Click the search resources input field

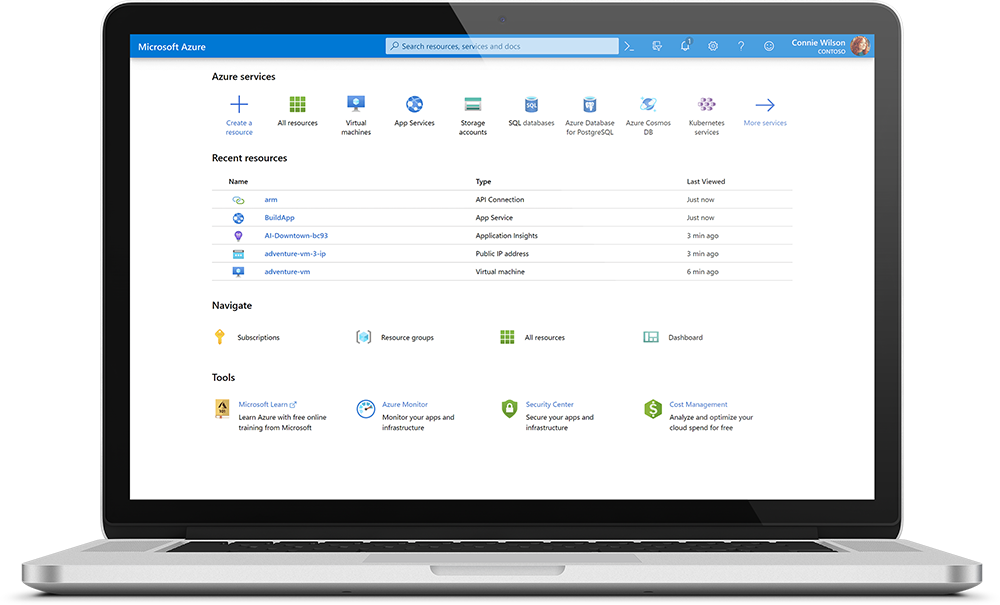pyautogui.click(x=502, y=46)
